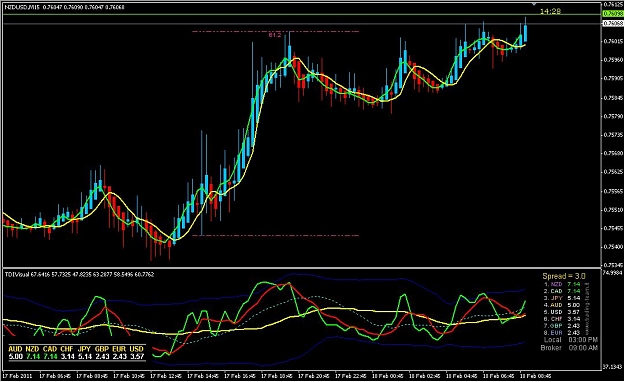Click the NZD header in currency strength table
The width and height of the screenshot is (625, 382).
coord(32,349)
